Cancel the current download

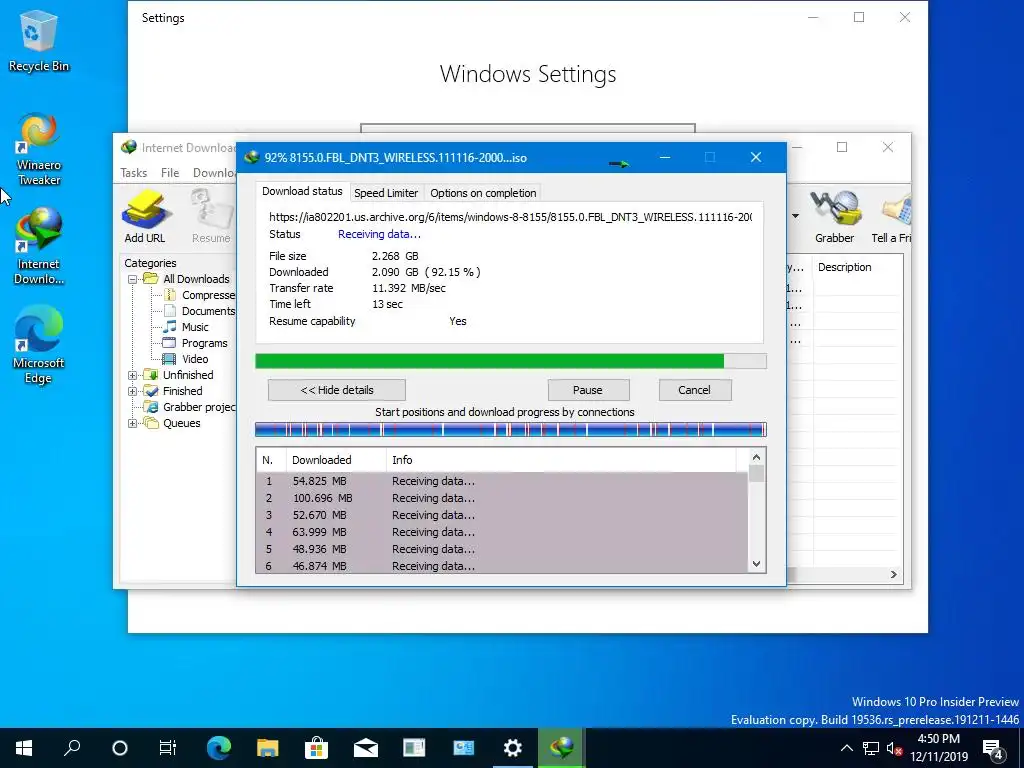pyautogui.click(x=694, y=390)
